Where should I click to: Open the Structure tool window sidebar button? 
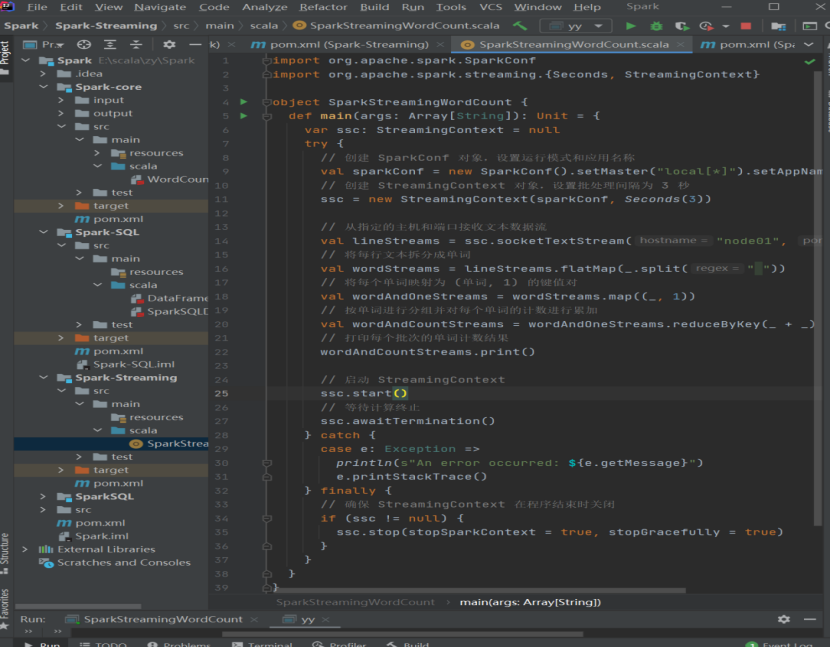(x=5, y=553)
